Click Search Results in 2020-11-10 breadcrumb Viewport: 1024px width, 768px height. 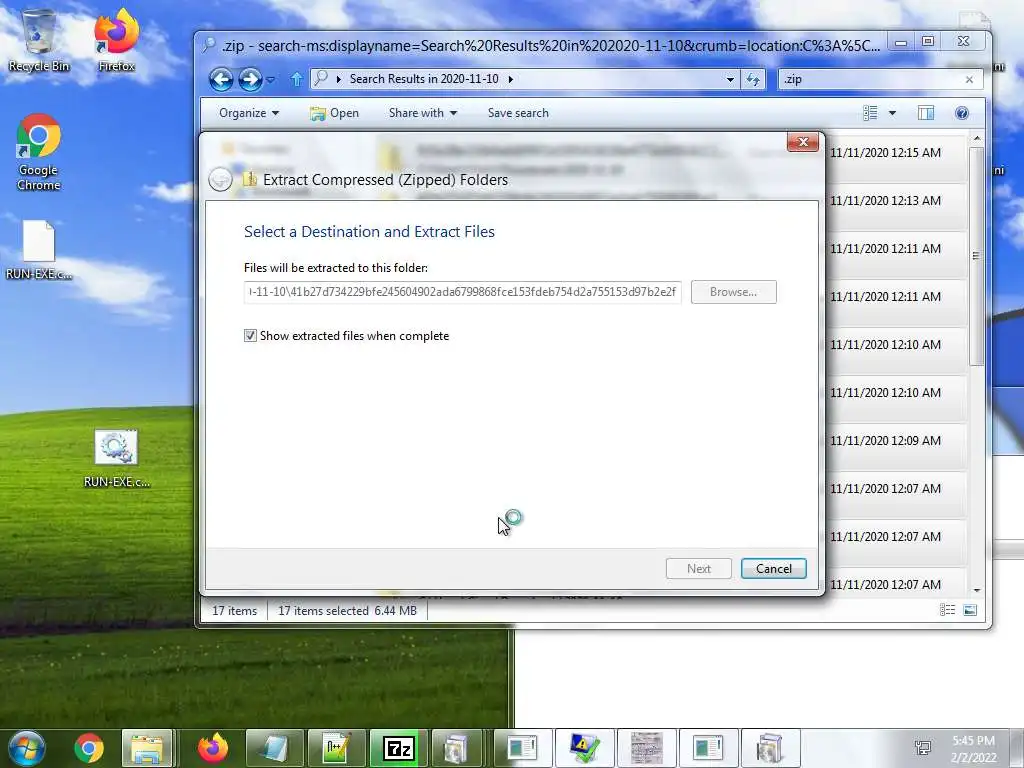[x=424, y=79]
